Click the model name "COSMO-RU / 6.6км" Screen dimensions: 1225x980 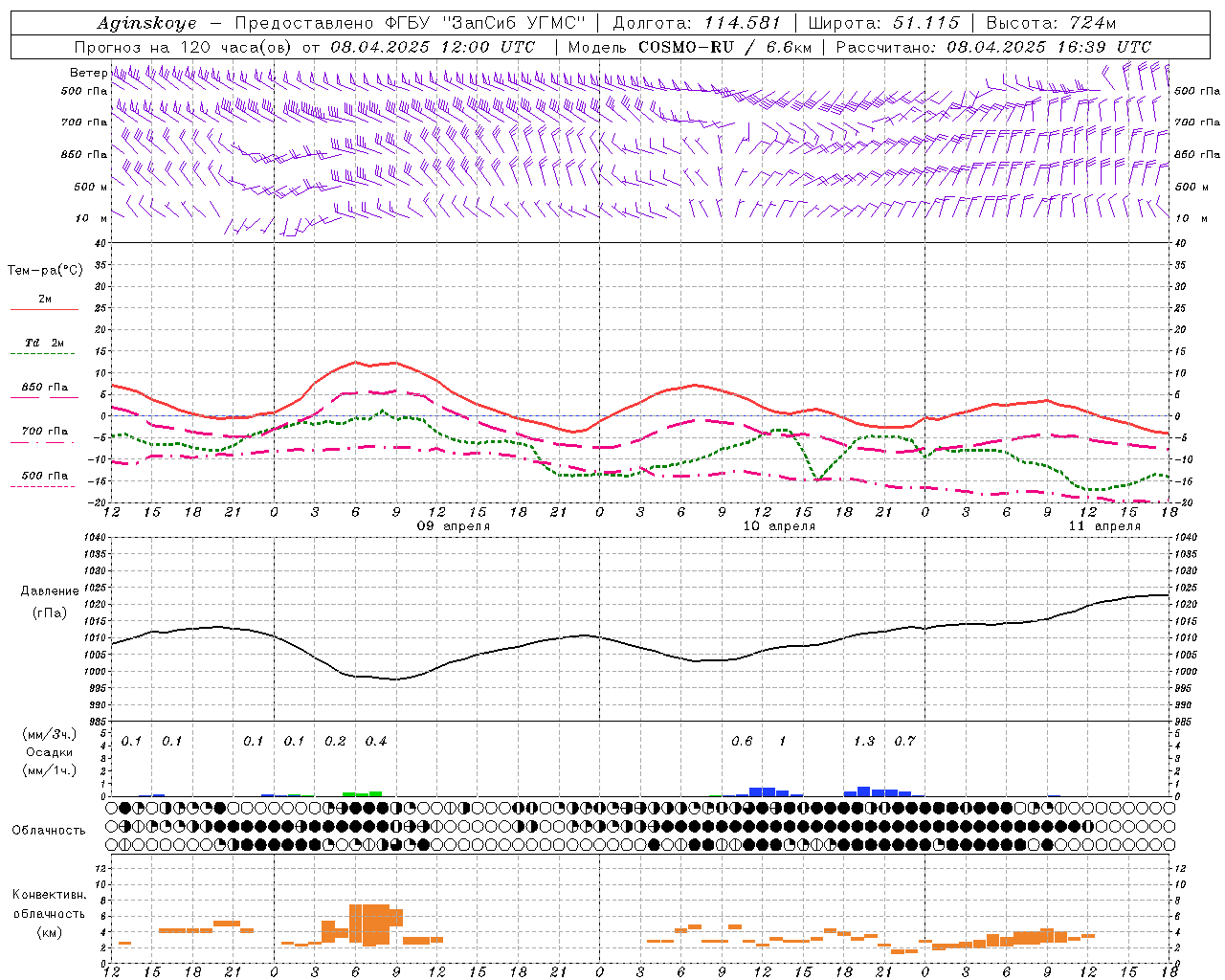(x=725, y=47)
